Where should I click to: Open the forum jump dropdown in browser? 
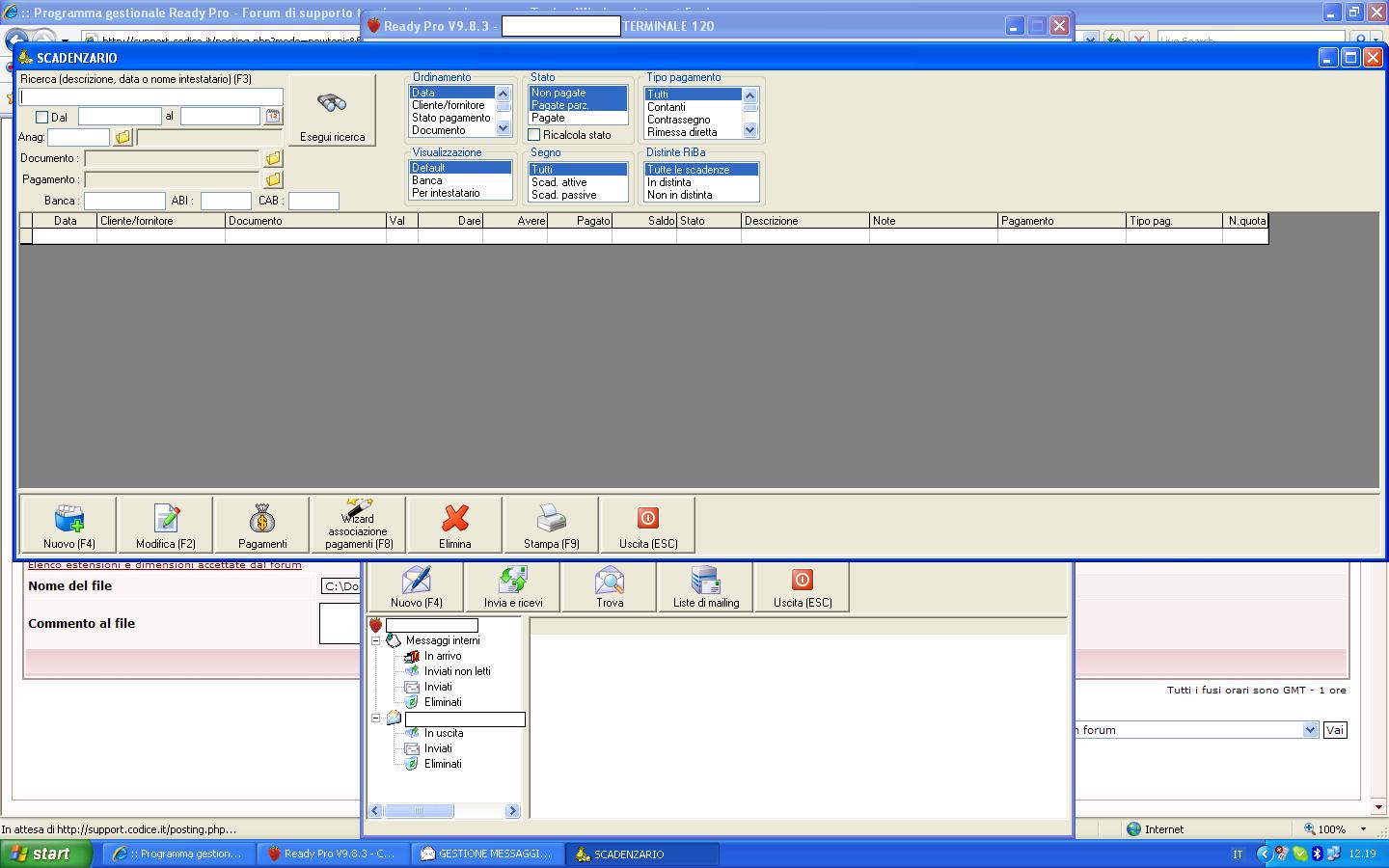[x=1310, y=730]
